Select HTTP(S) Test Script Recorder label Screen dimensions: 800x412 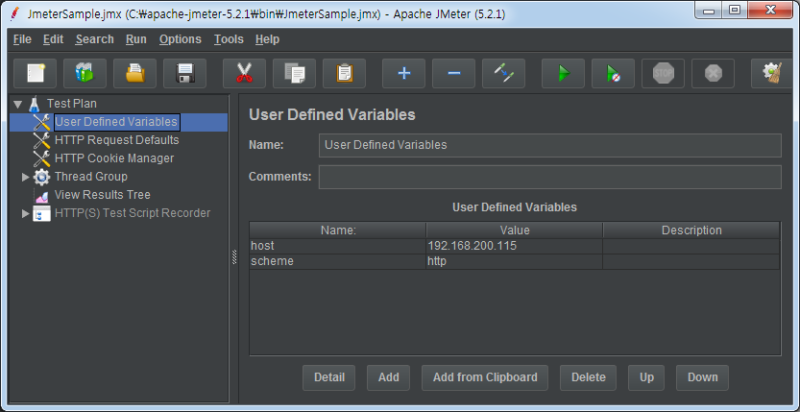tap(132, 214)
